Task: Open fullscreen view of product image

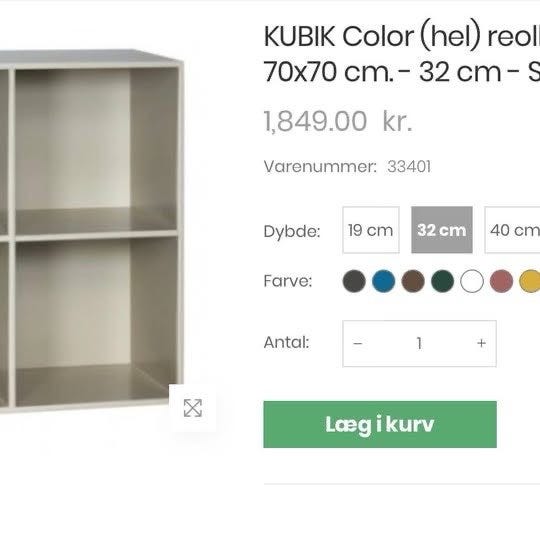Action: 193,408
